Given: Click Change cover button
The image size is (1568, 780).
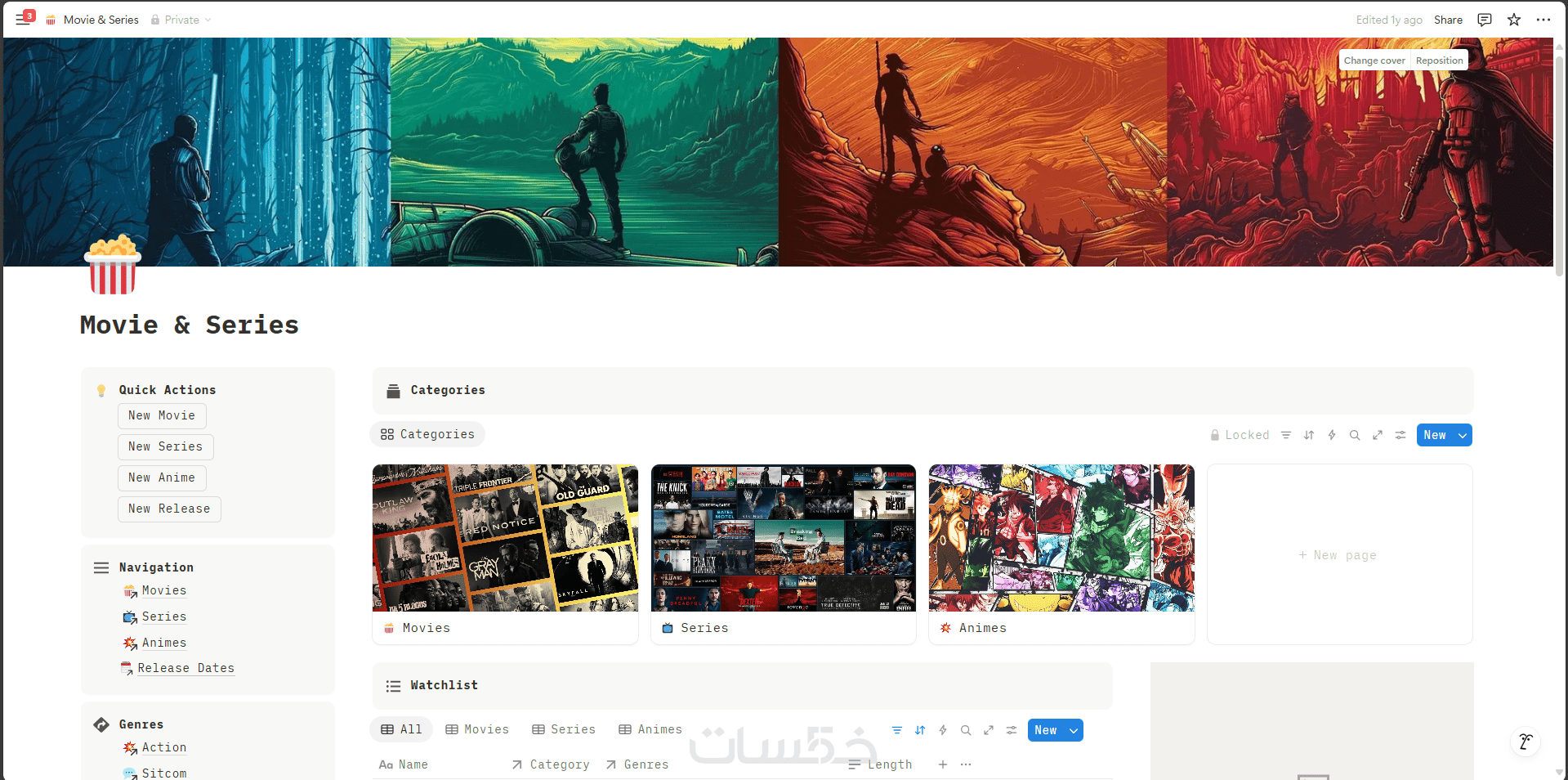Looking at the screenshot, I should pos(1374,61).
